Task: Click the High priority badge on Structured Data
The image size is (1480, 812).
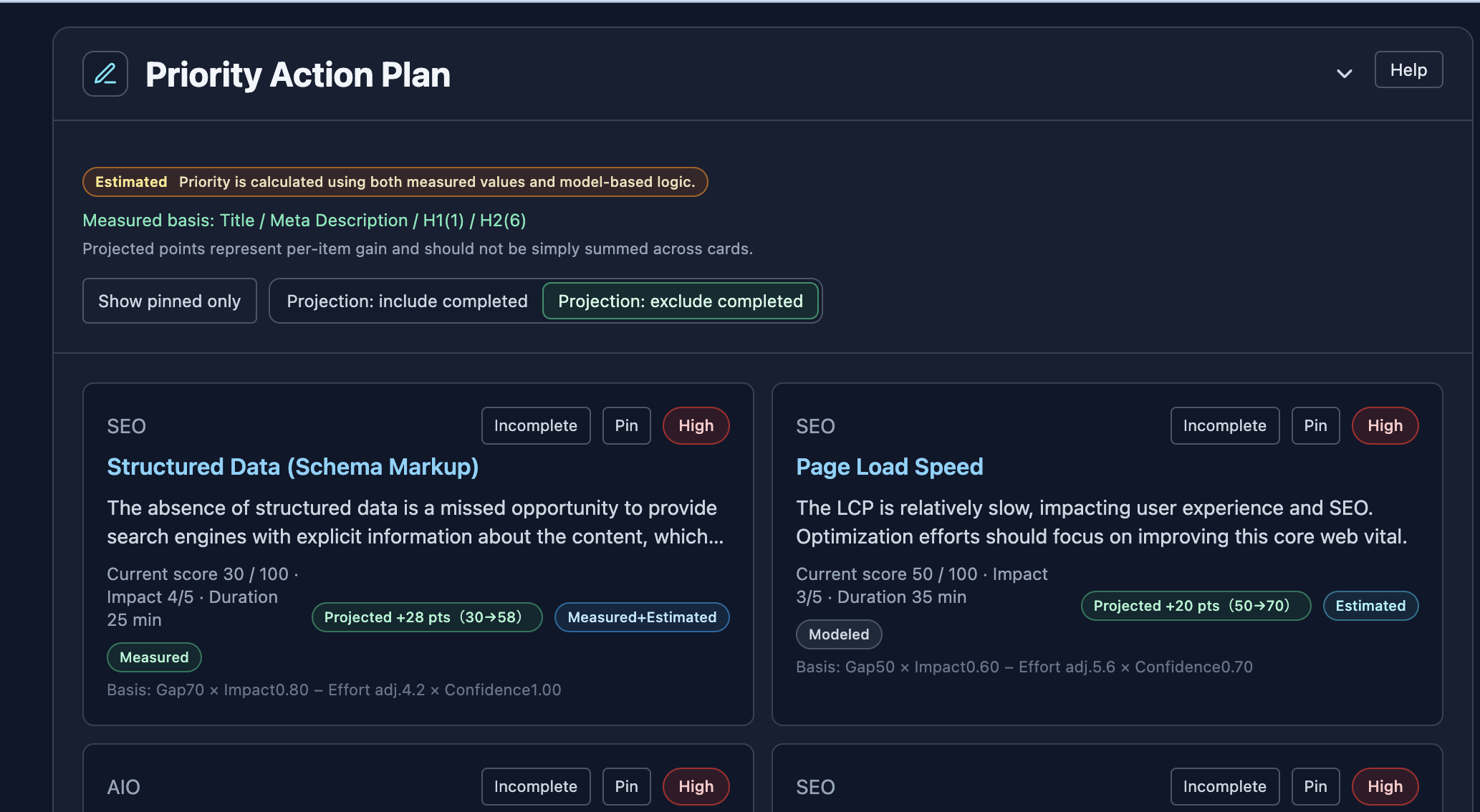Action: (696, 425)
